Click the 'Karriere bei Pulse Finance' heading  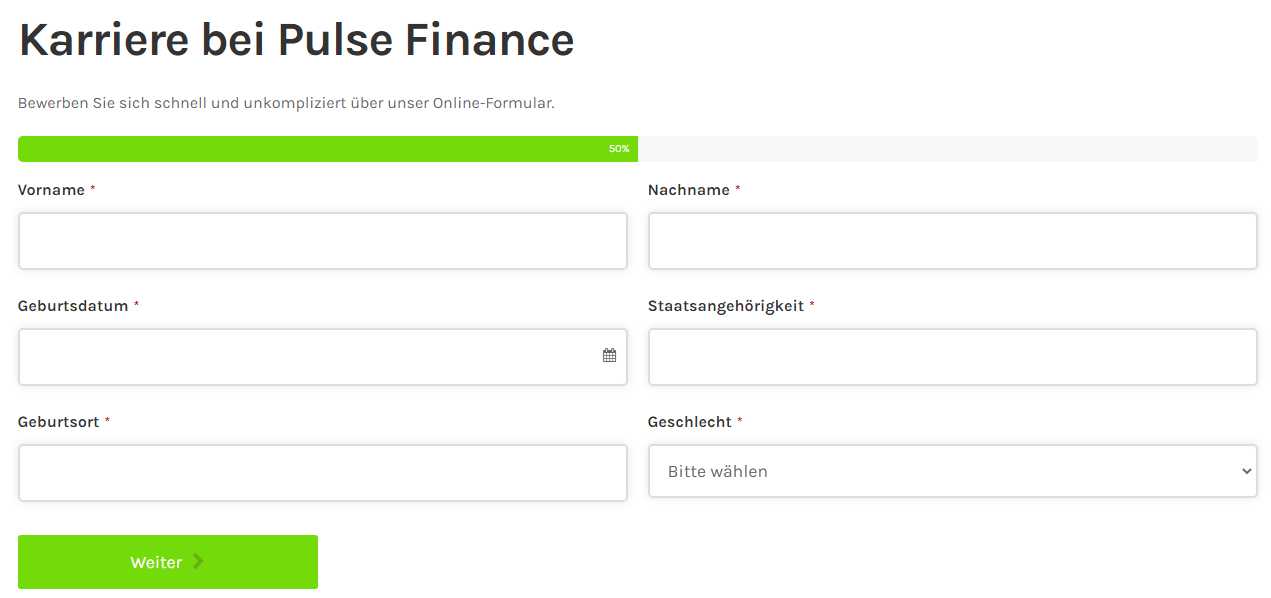tap(296, 41)
